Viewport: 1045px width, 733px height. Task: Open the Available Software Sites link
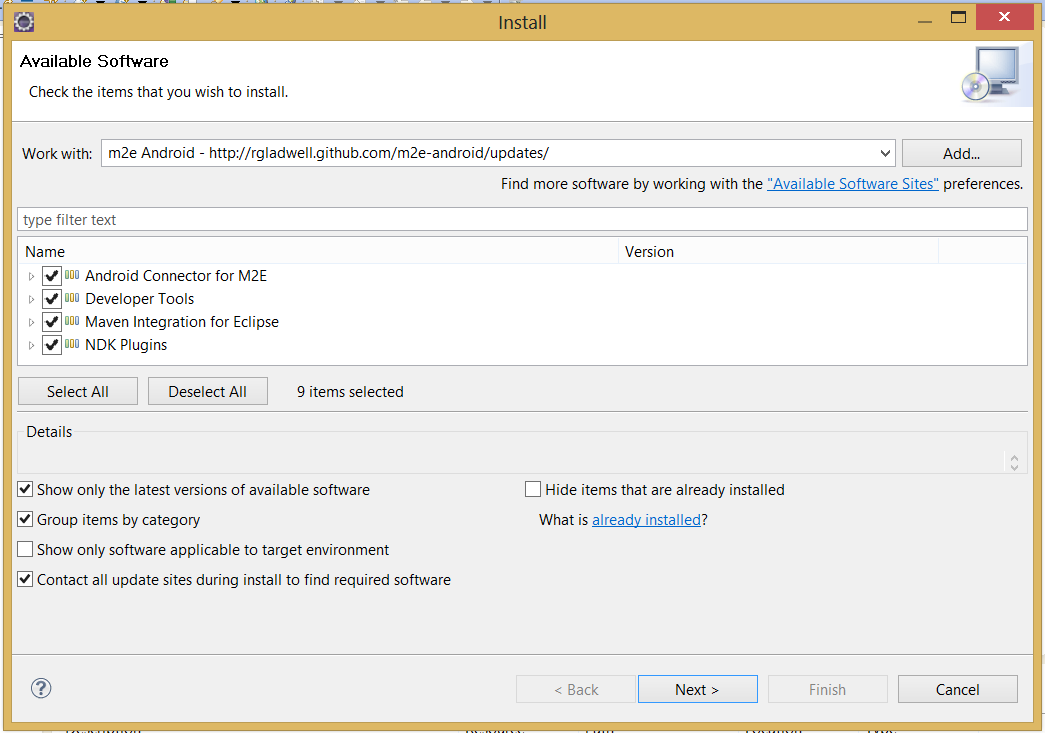pyautogui.click(x=852, y=184)
